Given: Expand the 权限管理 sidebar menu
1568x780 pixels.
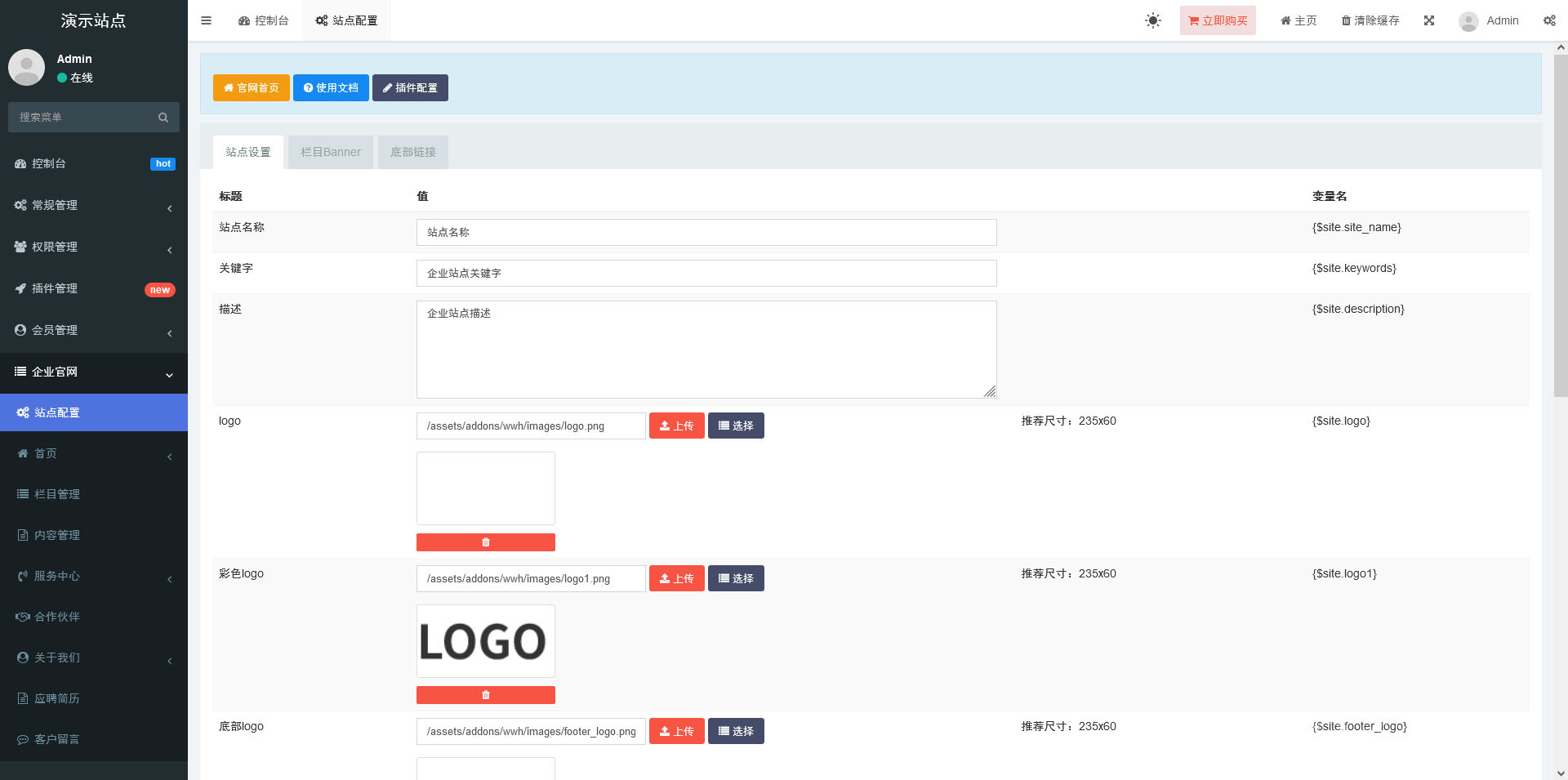Looking at the screenshot, I should (x=94, y=247).
